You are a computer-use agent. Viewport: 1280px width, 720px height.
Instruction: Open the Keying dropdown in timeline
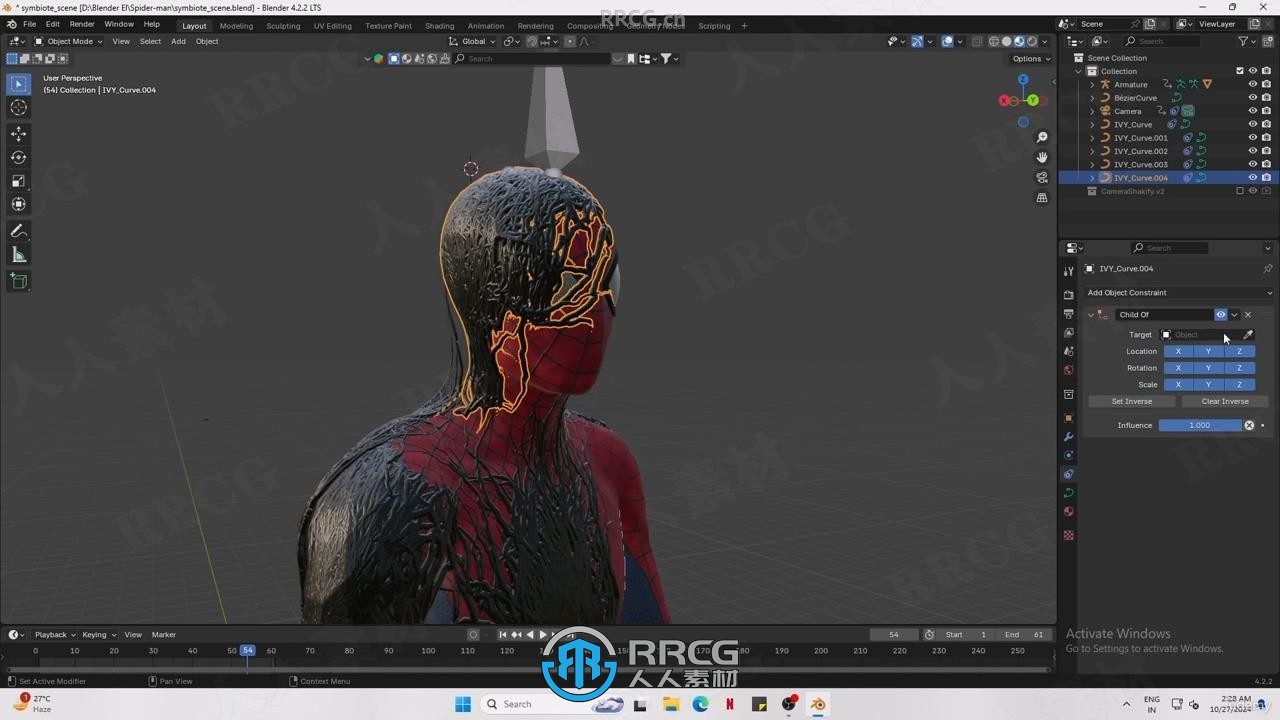98,634
